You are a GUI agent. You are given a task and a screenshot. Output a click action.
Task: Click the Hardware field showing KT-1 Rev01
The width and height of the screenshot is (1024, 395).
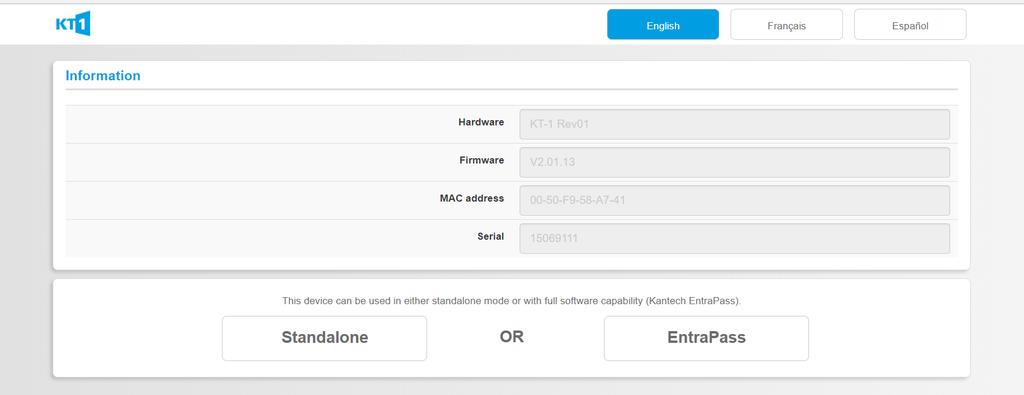tap(735, 124)
